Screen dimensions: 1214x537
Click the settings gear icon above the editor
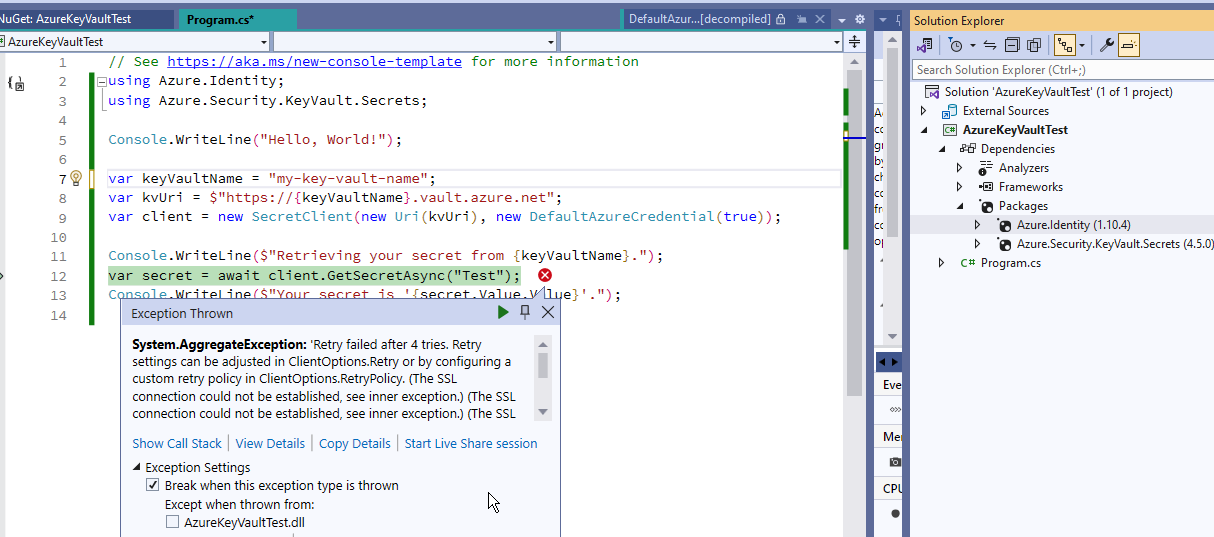pos(859,19)
